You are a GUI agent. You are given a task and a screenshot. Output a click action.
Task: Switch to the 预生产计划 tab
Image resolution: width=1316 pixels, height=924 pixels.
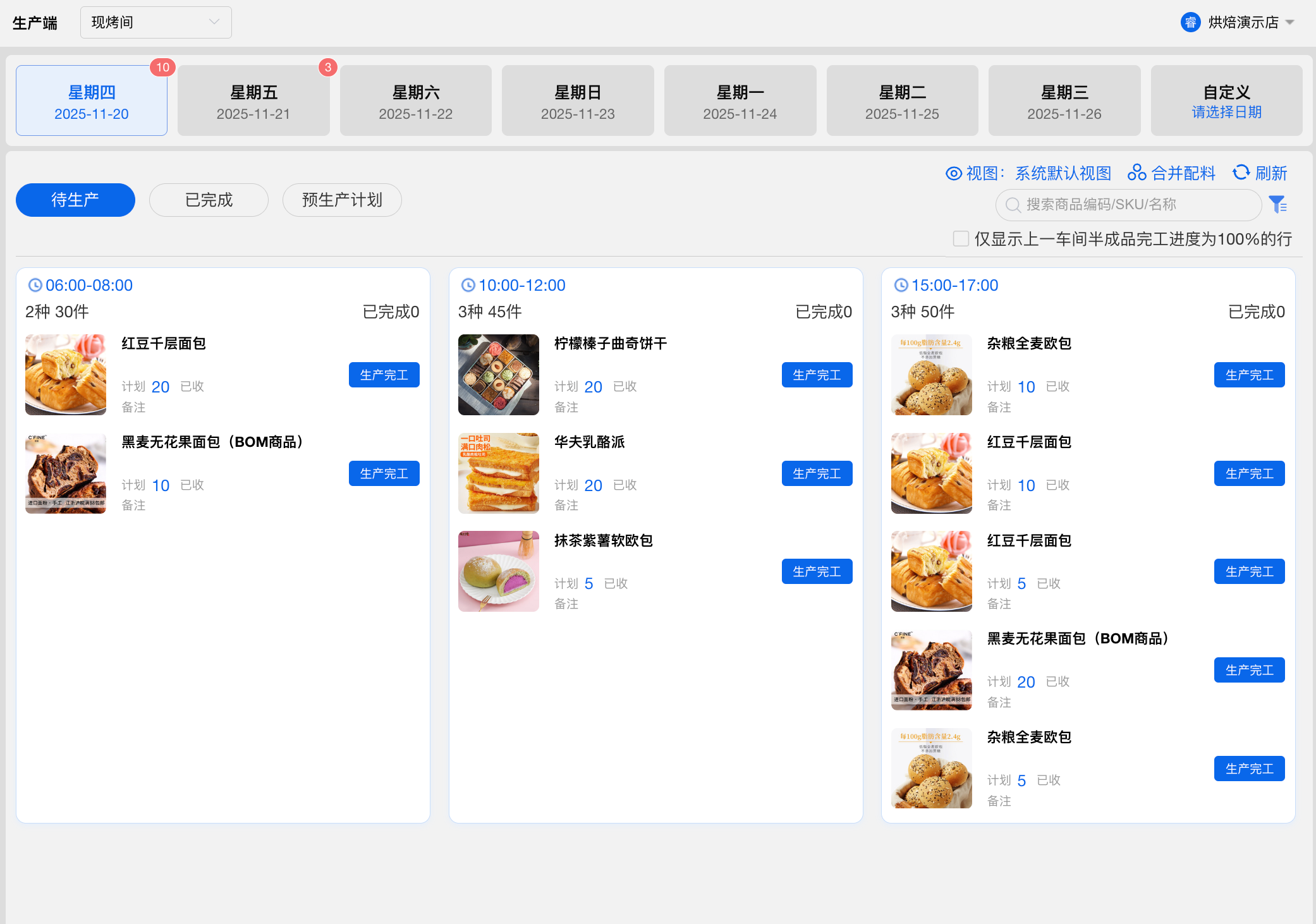342,200
